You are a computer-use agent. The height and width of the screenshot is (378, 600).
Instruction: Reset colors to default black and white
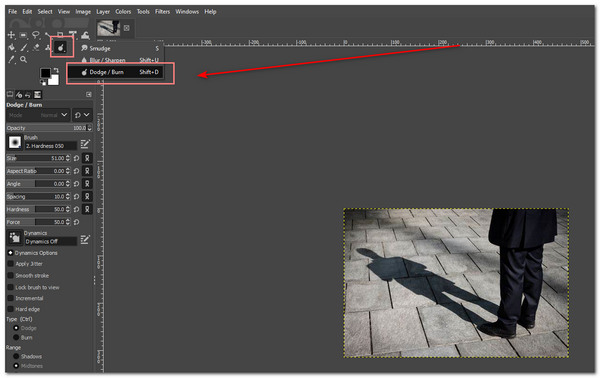43,82
